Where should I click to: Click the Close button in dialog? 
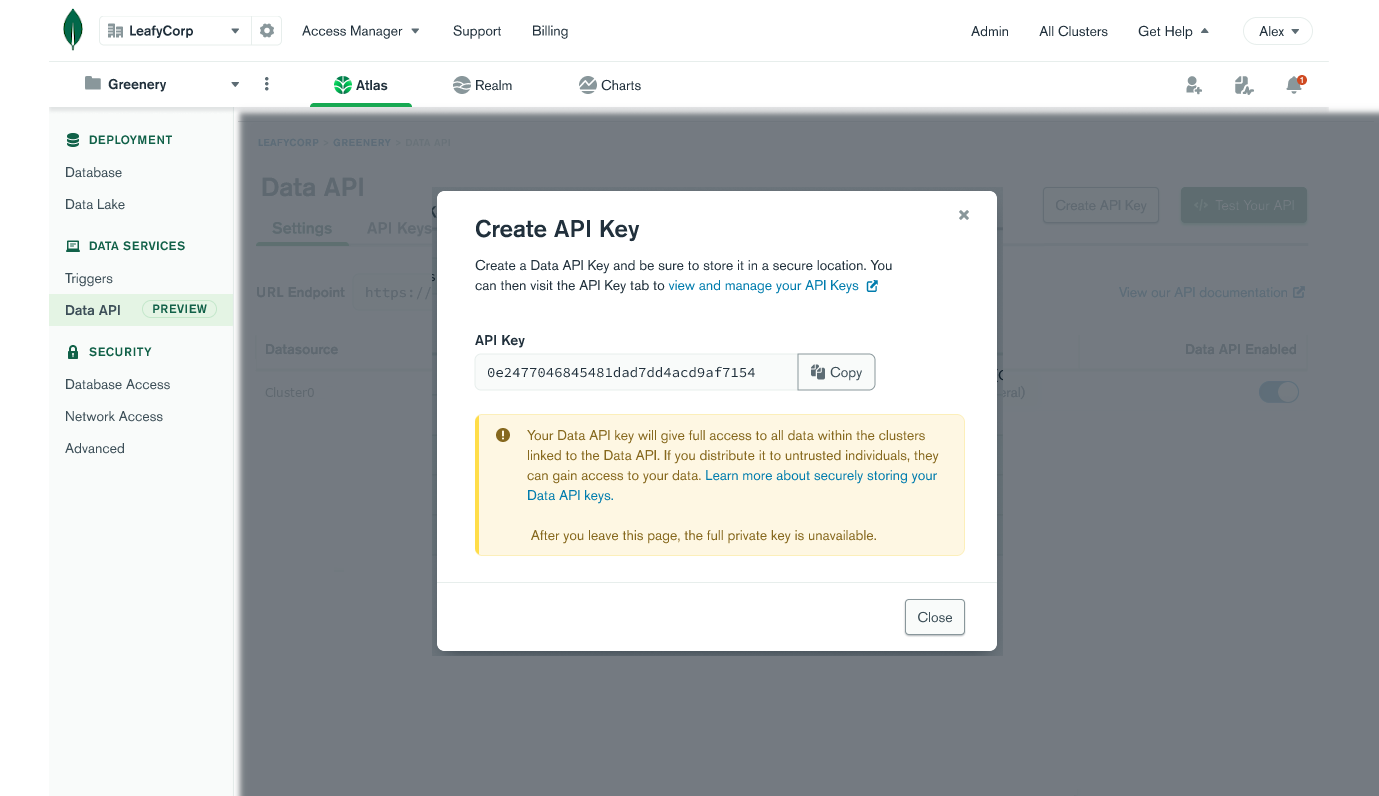point(935,617)
